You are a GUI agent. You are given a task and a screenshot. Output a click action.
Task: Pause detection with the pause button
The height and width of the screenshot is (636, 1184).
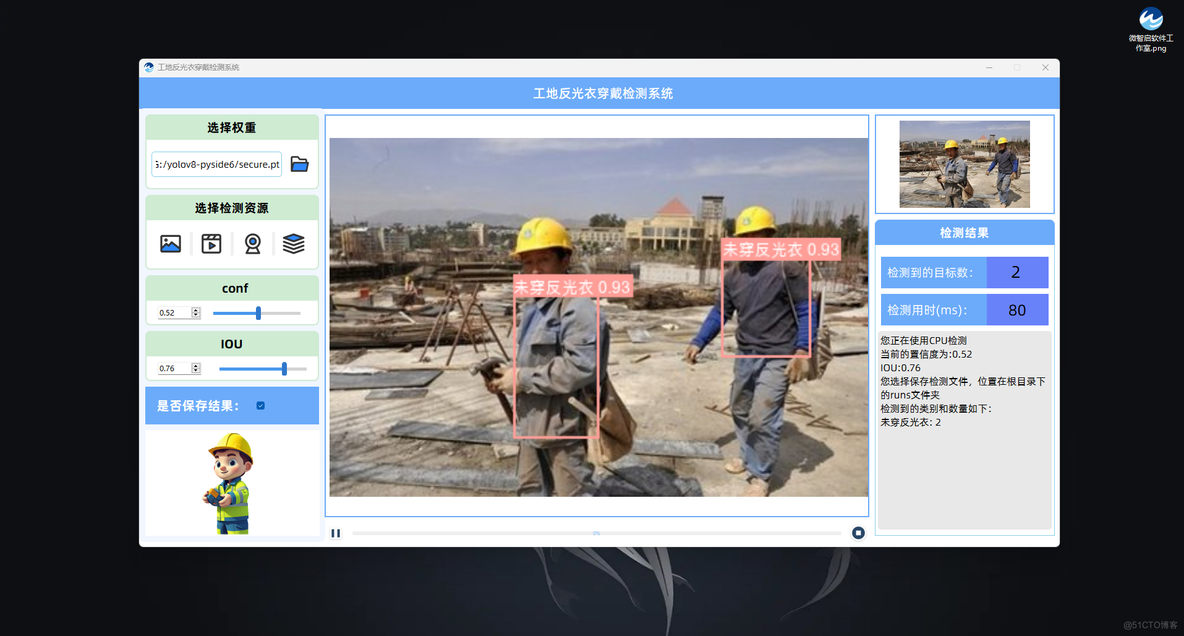coord(336,533)
